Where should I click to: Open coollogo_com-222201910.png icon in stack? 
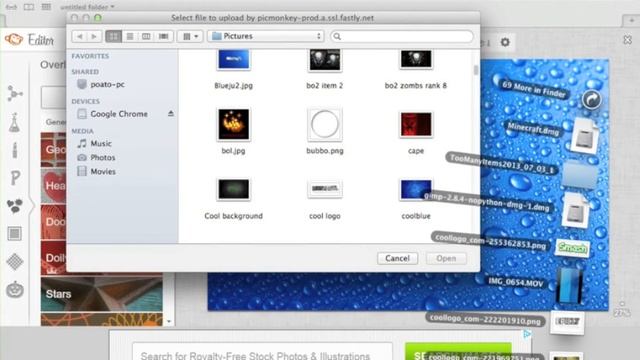[x=567, y=322]
